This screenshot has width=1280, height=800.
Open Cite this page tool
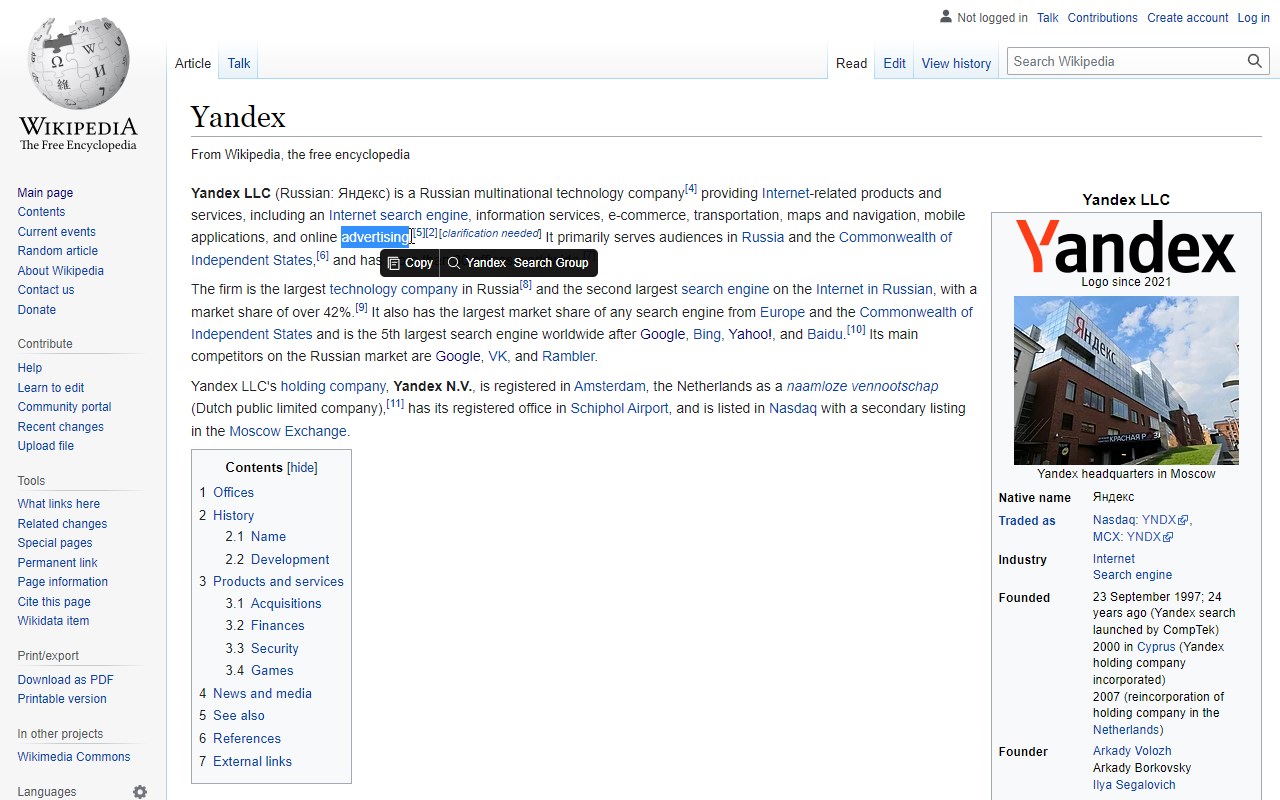coord(54,602)
